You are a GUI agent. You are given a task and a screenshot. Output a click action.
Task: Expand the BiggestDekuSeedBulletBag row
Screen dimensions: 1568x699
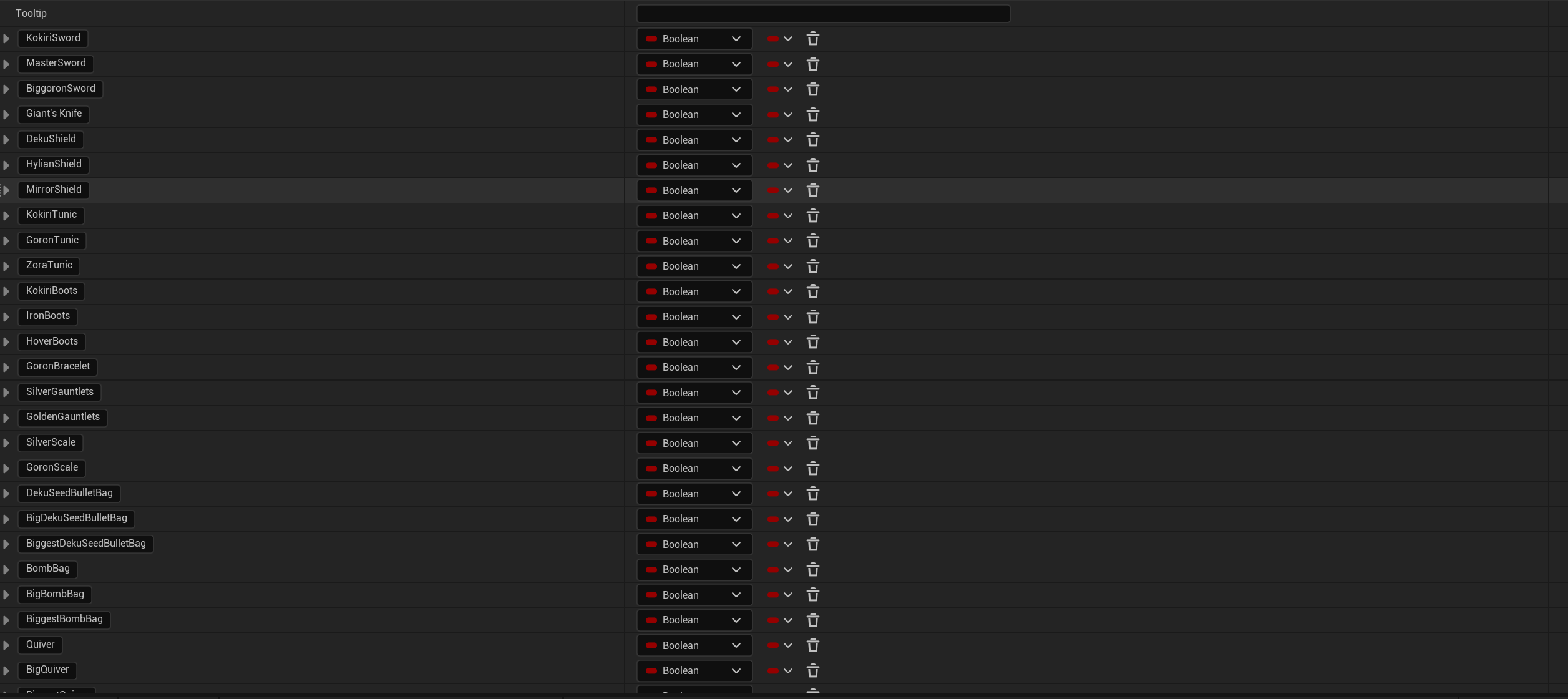point(6,544)
